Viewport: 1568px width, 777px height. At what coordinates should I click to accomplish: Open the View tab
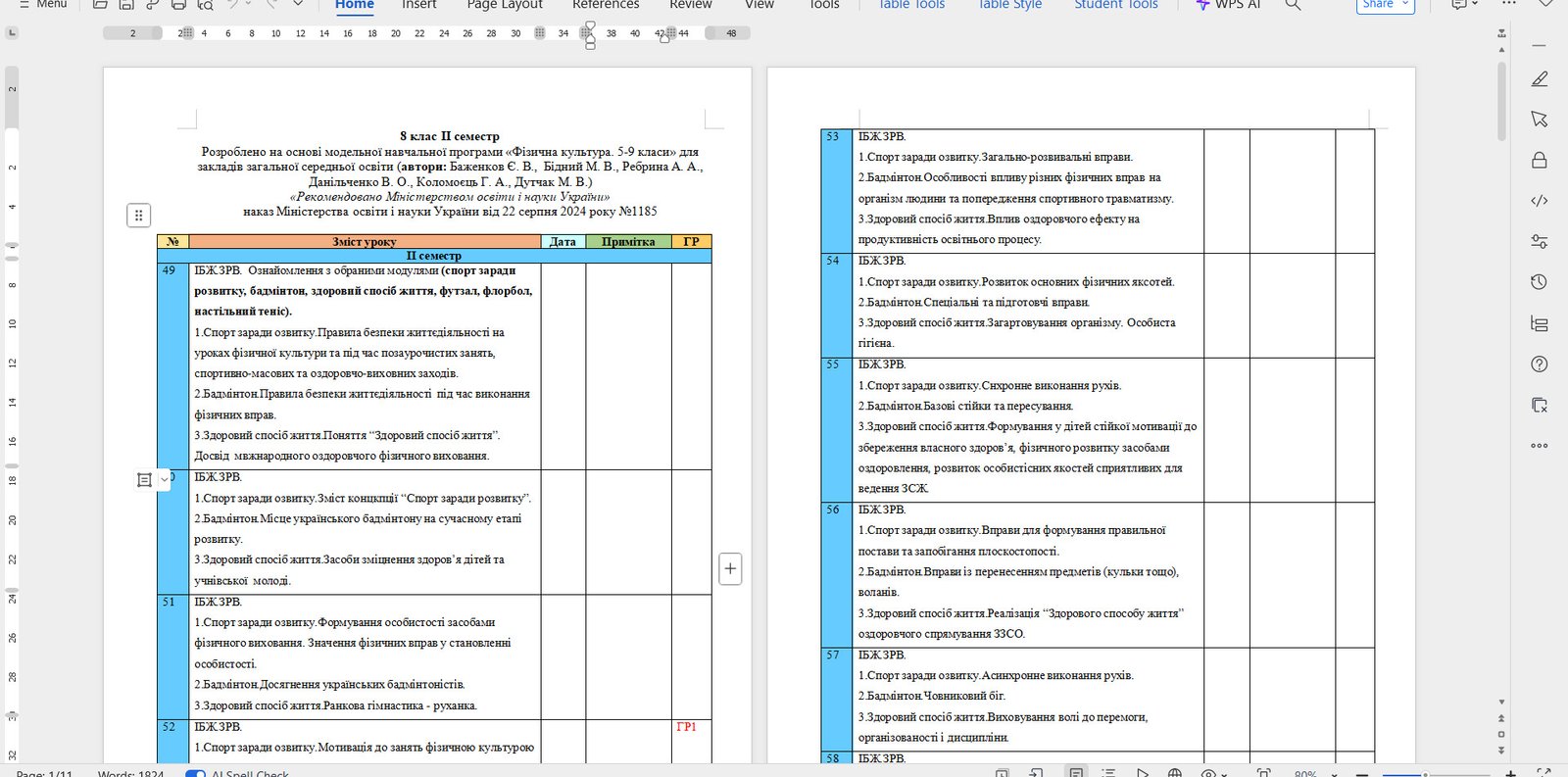(x=759, y=5)
